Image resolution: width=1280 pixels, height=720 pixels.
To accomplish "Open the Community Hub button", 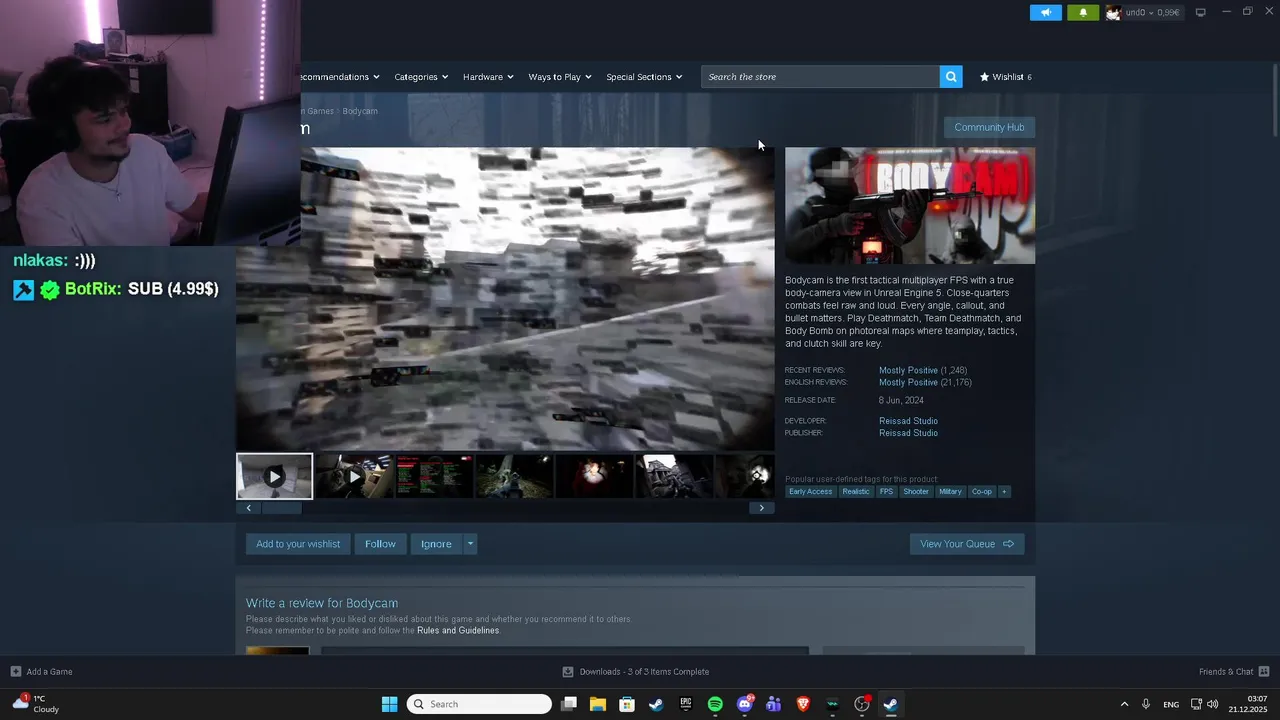I will pyautogui.click(x=989, y=127).
